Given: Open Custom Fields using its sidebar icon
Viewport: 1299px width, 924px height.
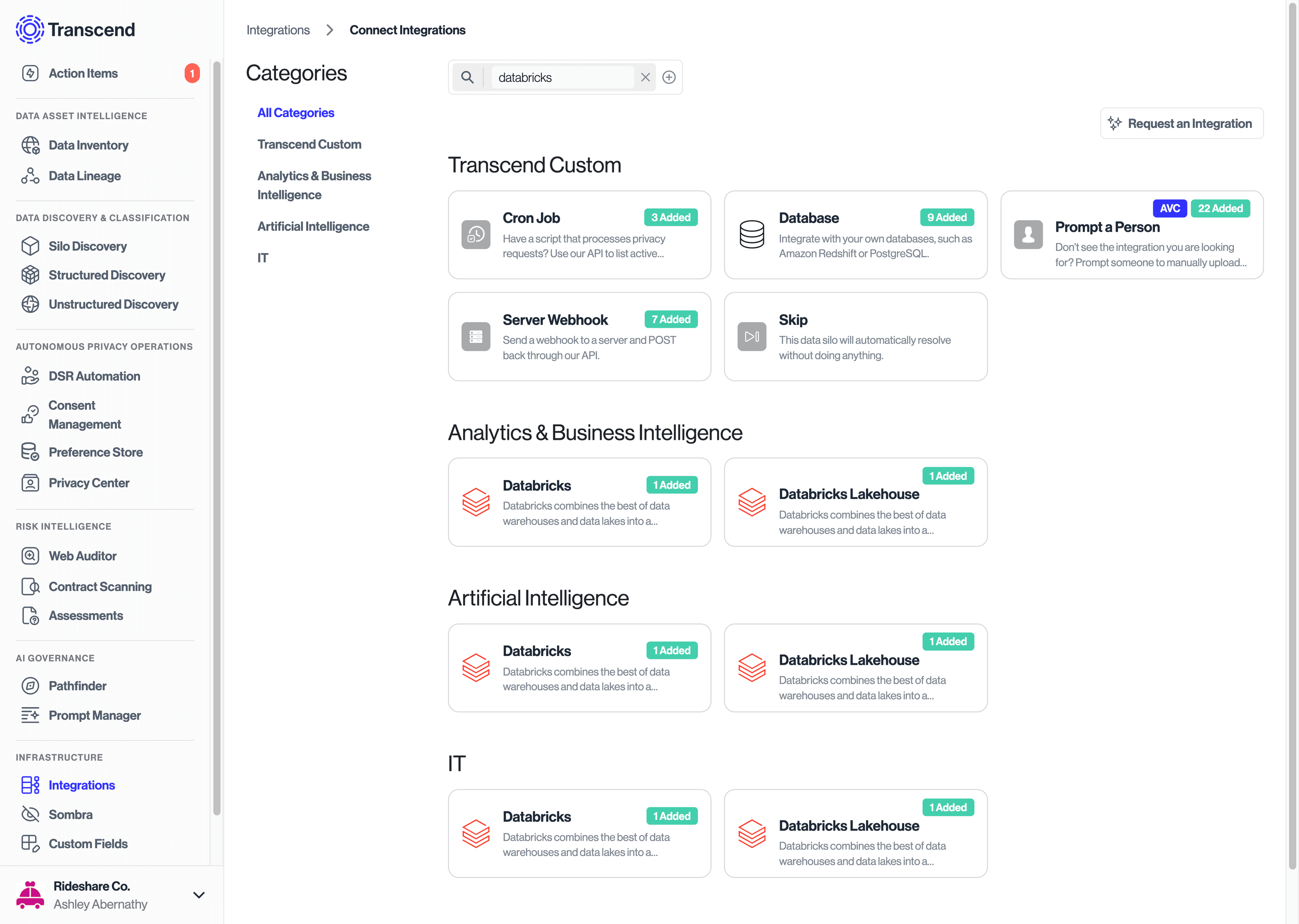Looking at the screenshot, I should (31, 843).
